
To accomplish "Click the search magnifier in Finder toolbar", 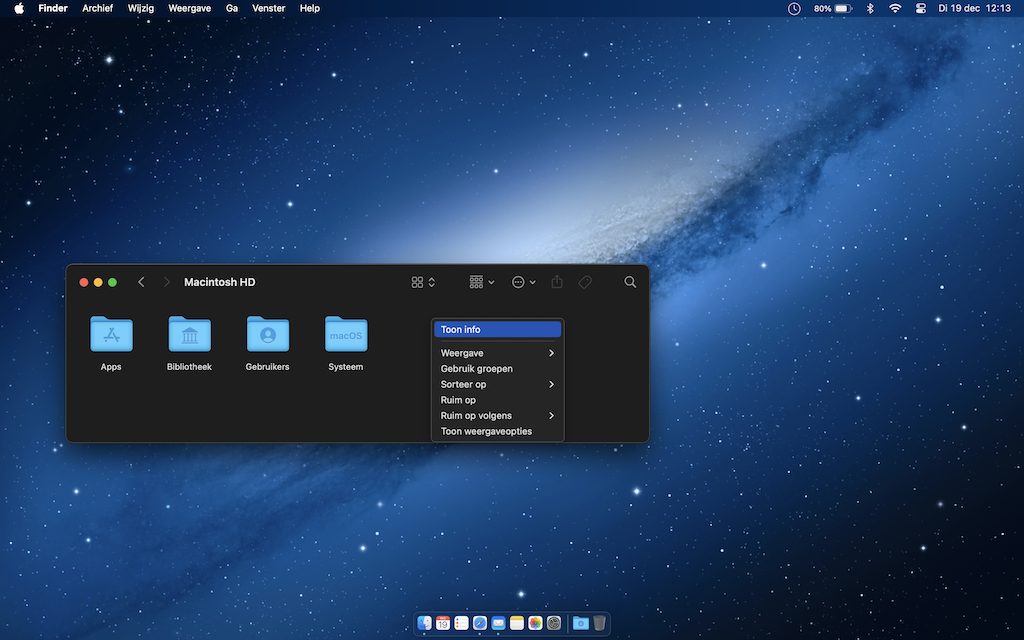I will [x=630, y=282].
